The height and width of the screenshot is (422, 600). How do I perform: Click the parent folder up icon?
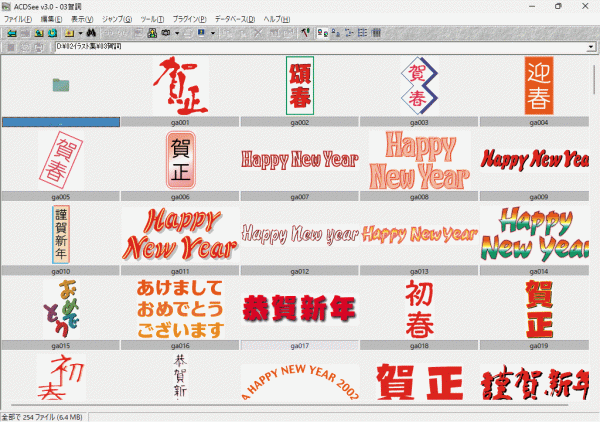tap(37, 33)
